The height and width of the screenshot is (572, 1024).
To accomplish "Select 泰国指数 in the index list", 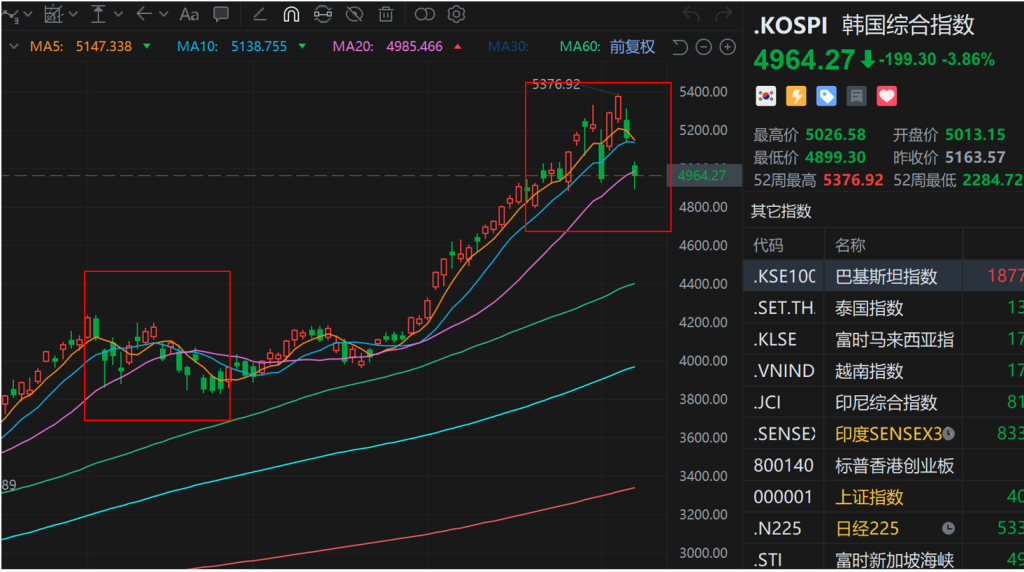I will tap(869, 308).
